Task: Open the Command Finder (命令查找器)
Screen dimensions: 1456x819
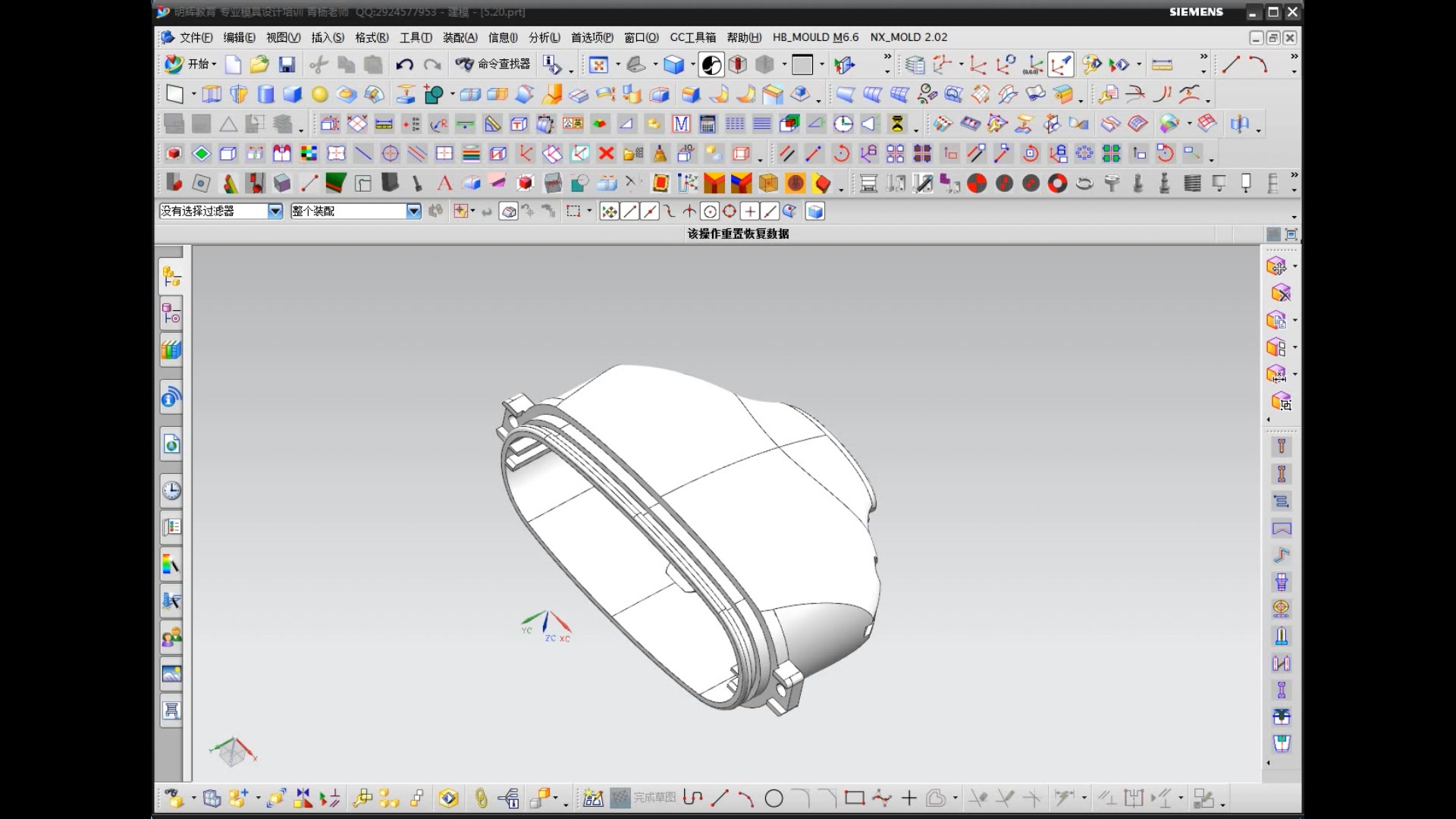Action: click(493, 64)
